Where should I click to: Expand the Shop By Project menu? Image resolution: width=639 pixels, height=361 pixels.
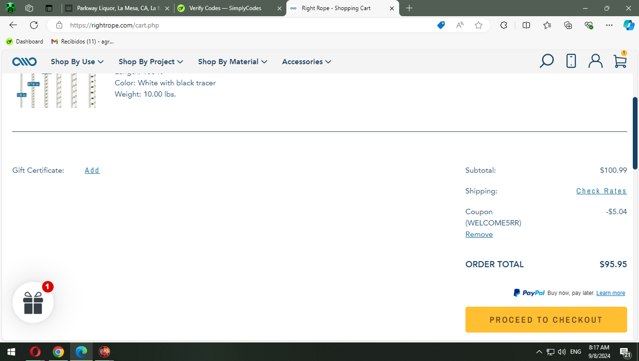tap(150, 62)
